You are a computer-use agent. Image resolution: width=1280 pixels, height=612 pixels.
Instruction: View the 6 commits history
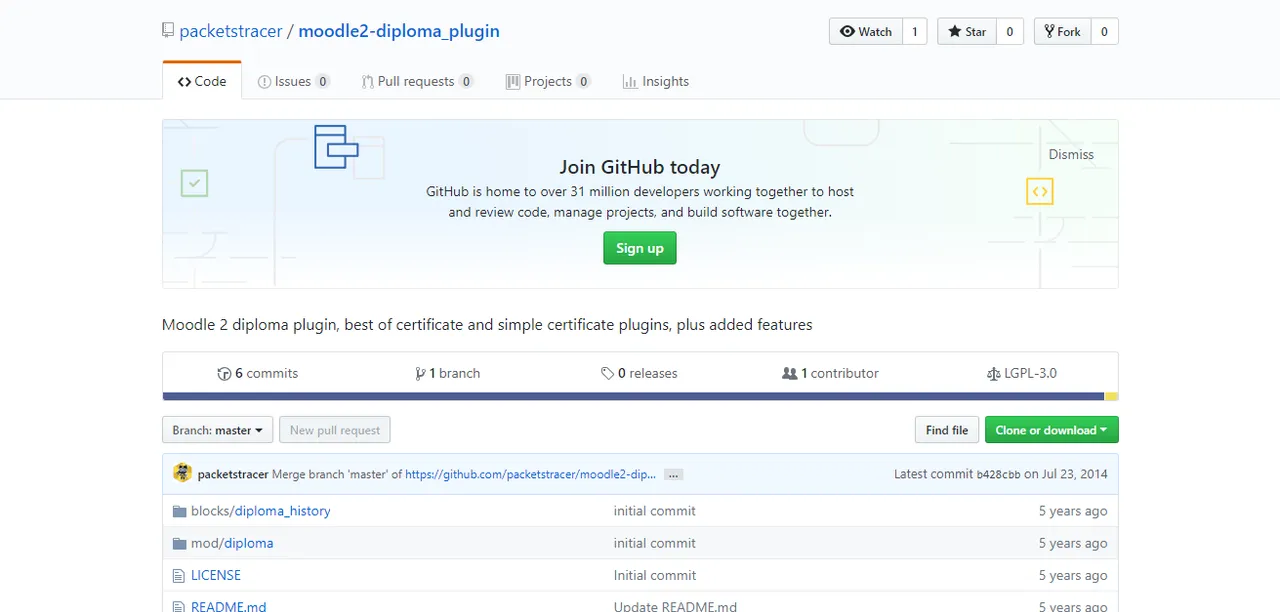[258, 373]
